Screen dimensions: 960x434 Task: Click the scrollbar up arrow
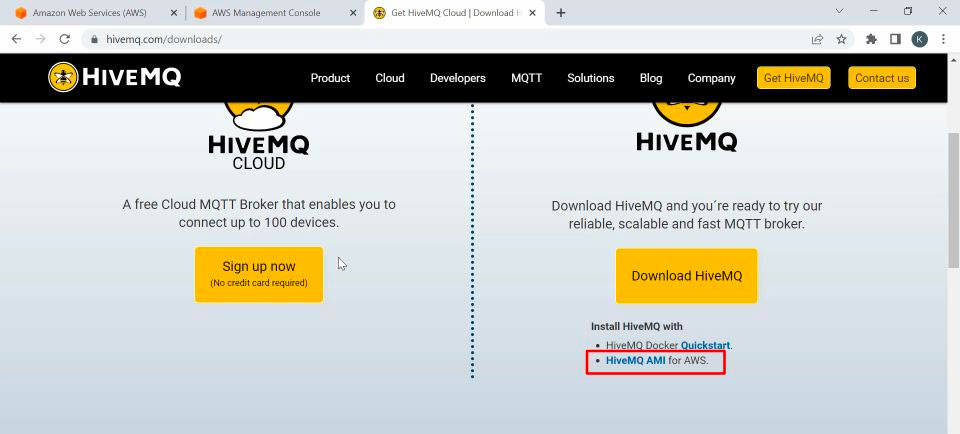click(953, 59)
